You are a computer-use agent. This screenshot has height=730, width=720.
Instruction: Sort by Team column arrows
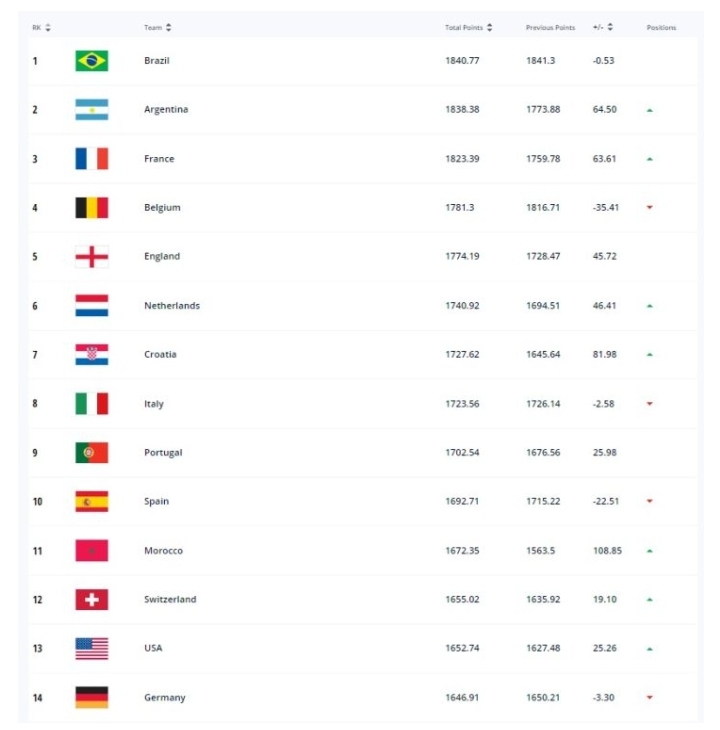pyautogui.click(x=168, y=27)
